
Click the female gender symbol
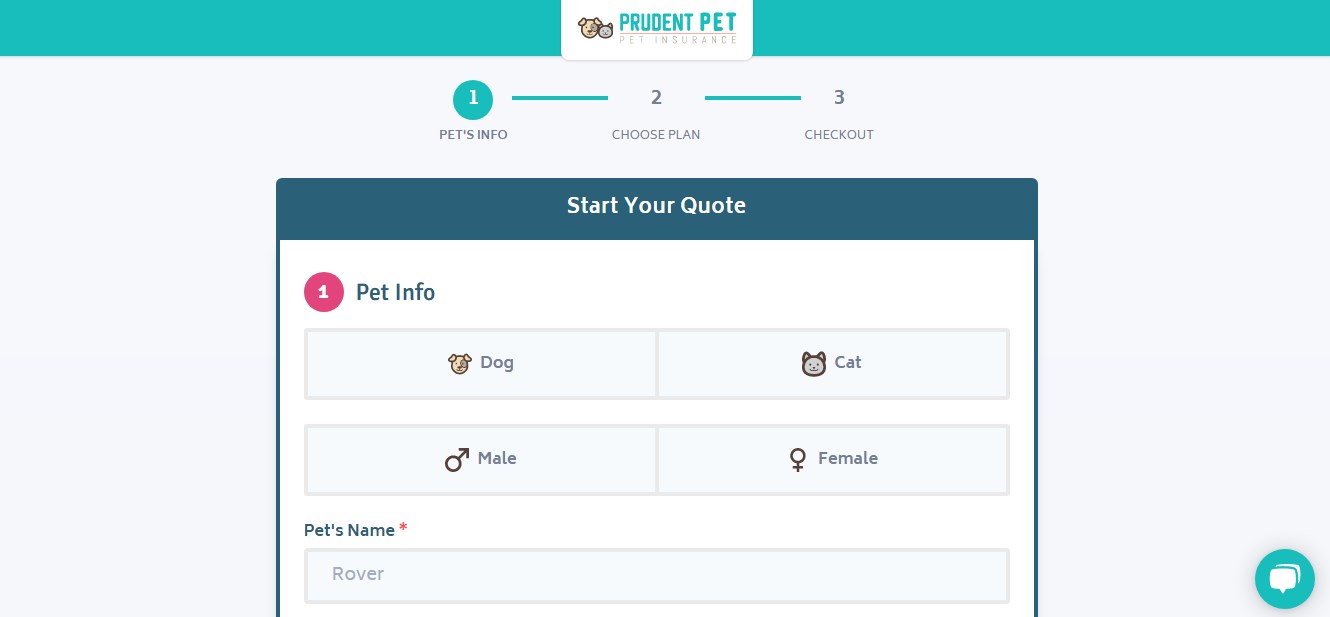(x=798, y=459)
